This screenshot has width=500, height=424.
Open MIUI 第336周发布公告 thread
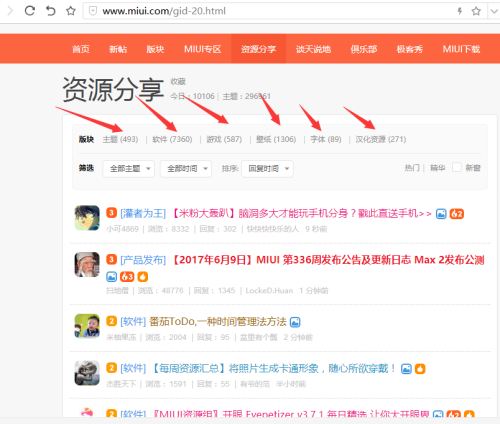[x=328, y=260]
